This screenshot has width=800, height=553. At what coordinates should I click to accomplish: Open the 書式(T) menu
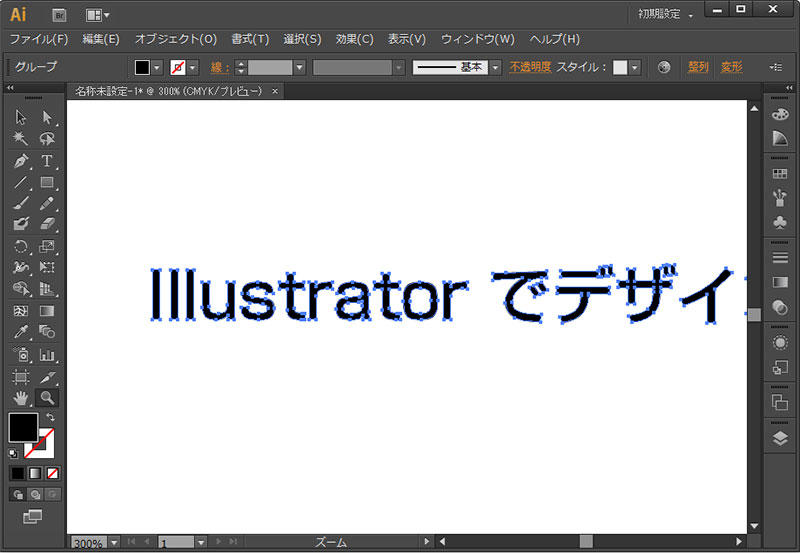pos(250,39)
